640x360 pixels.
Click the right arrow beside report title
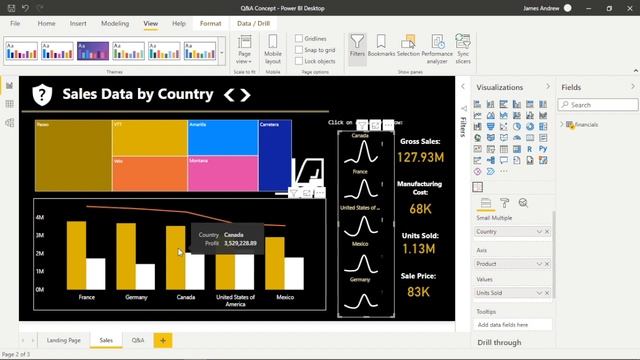click(245, 95)
